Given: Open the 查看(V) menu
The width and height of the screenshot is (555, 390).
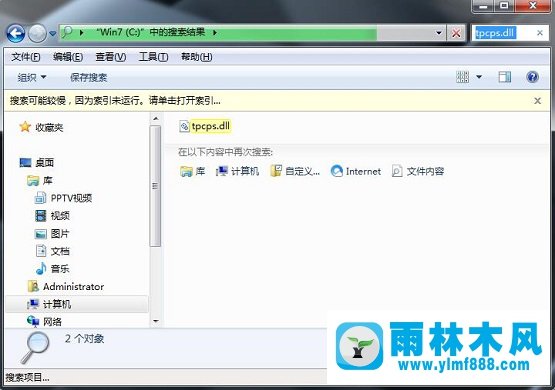Looking at the screenshot, I should (110, 57).
